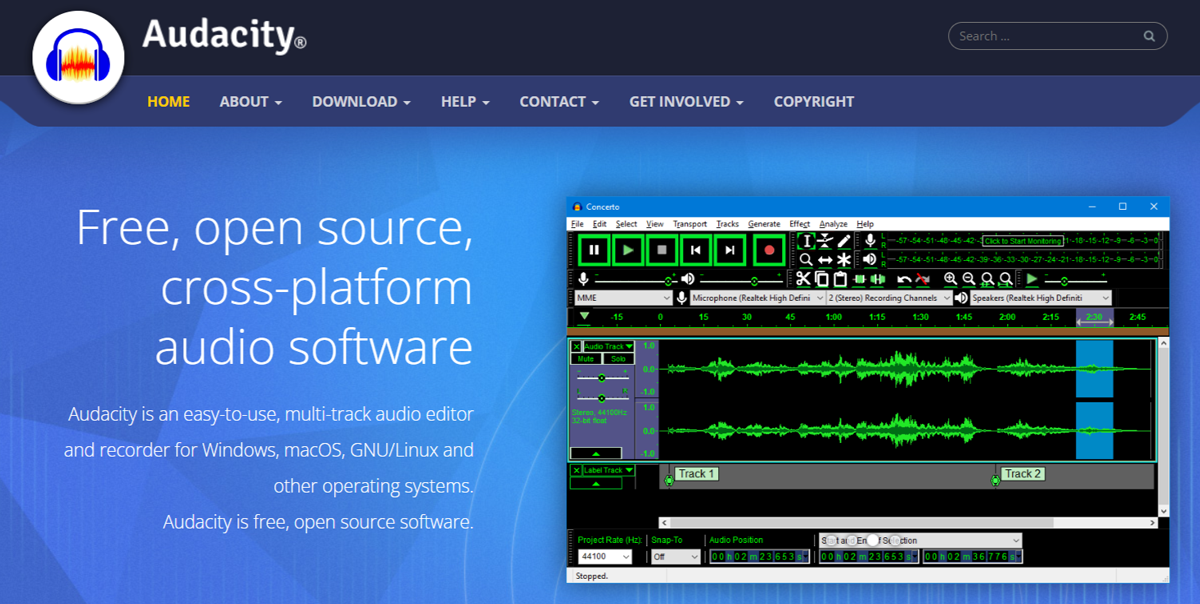Viewport: 1200px width, 604px height.
Task: Click the website Search input field
Action: [x=1058, y=36]
